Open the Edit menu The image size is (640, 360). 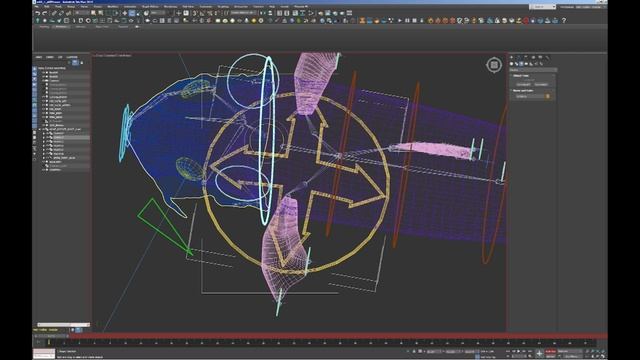(47, 7)
